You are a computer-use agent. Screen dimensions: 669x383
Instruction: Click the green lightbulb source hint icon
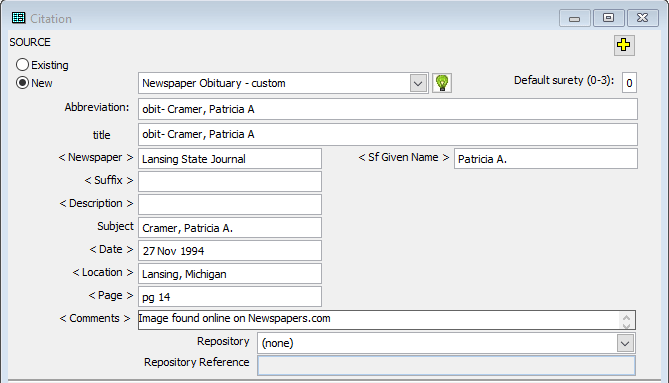[x=442, y=83]
